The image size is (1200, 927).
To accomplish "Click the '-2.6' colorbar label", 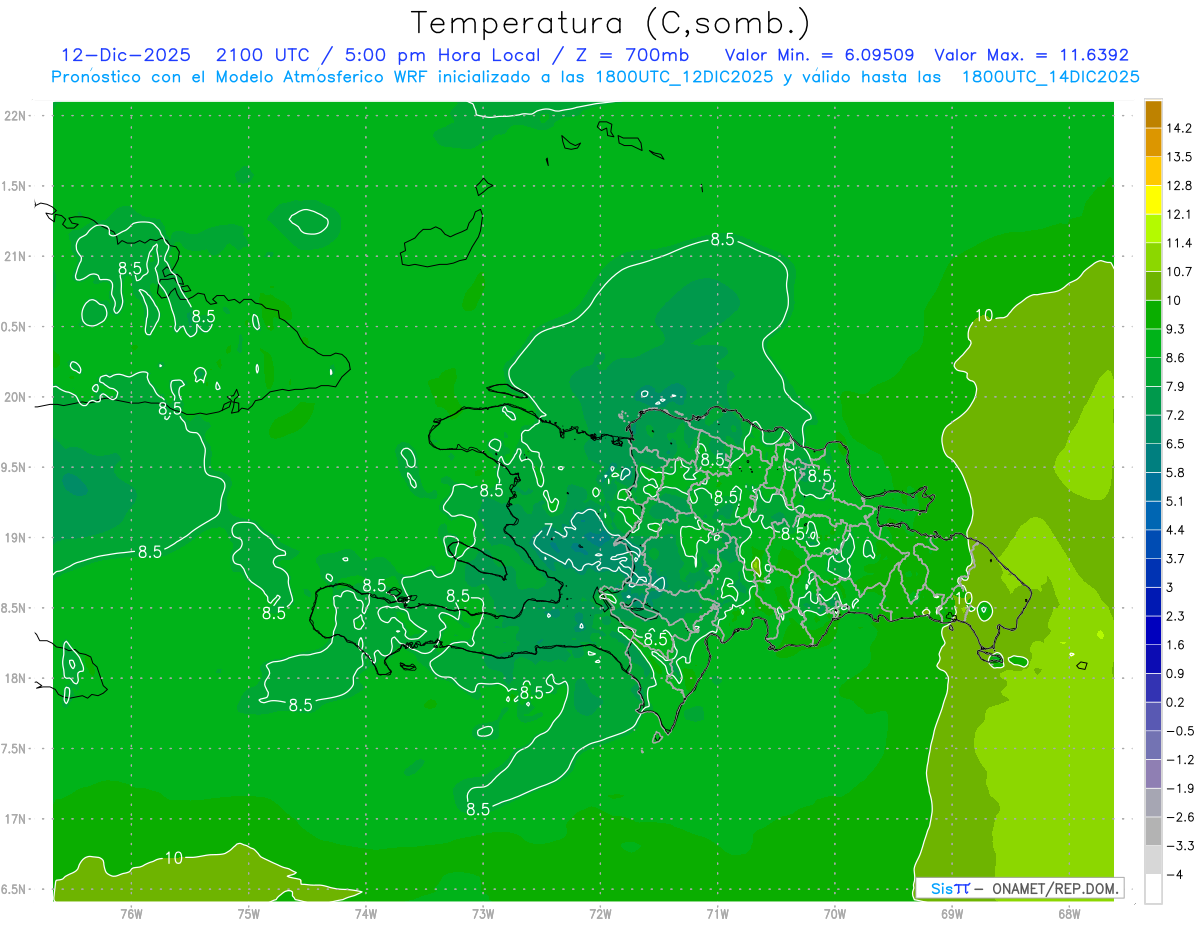I will (1179, 817).
